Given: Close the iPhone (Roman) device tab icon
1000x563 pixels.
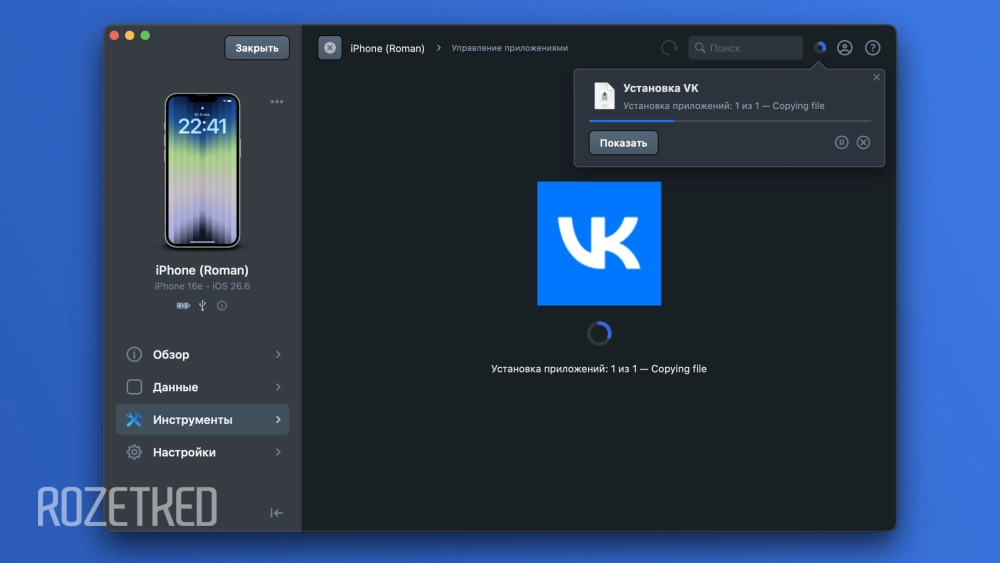Looking at the screenshot, I should click(330, 48).
